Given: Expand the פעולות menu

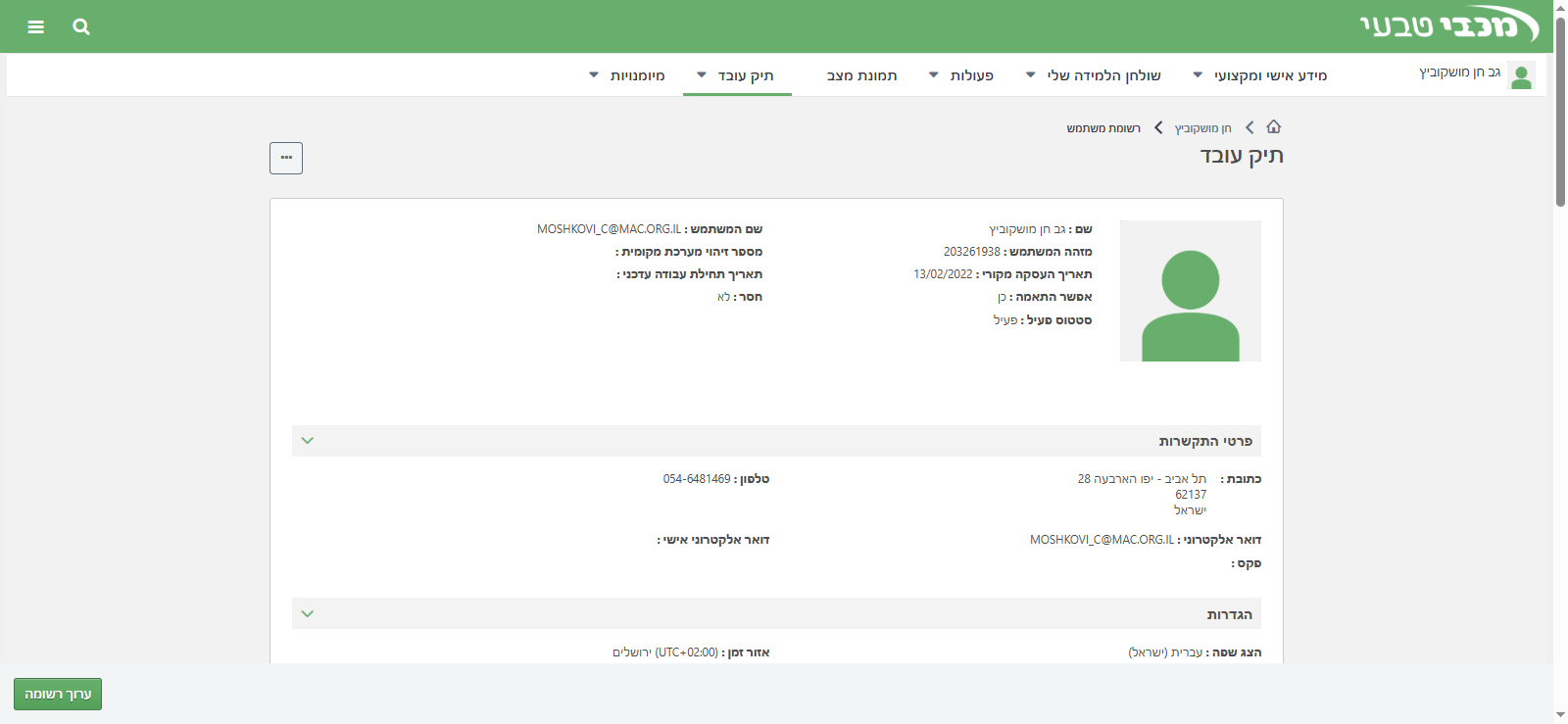Looking at the screenshot, I should 961,75.
